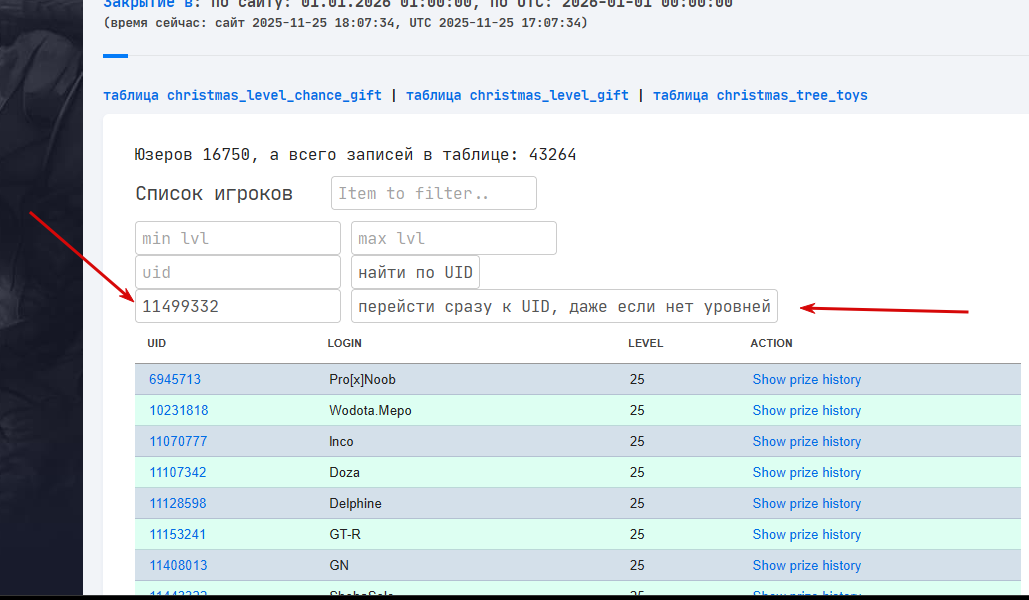Open user UID 11070777
Screen dimensions: 1029x600
[x=178, y=441]
